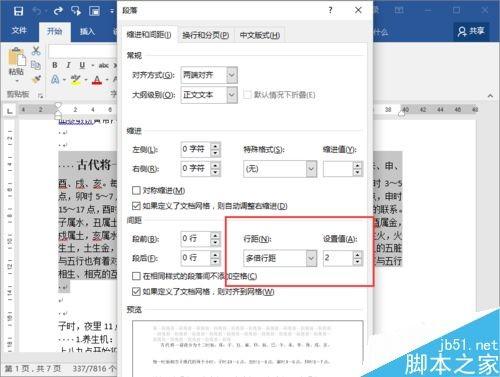Click the page count in status bar
Screen dimensions: 500x377
(x=33, y=369)
